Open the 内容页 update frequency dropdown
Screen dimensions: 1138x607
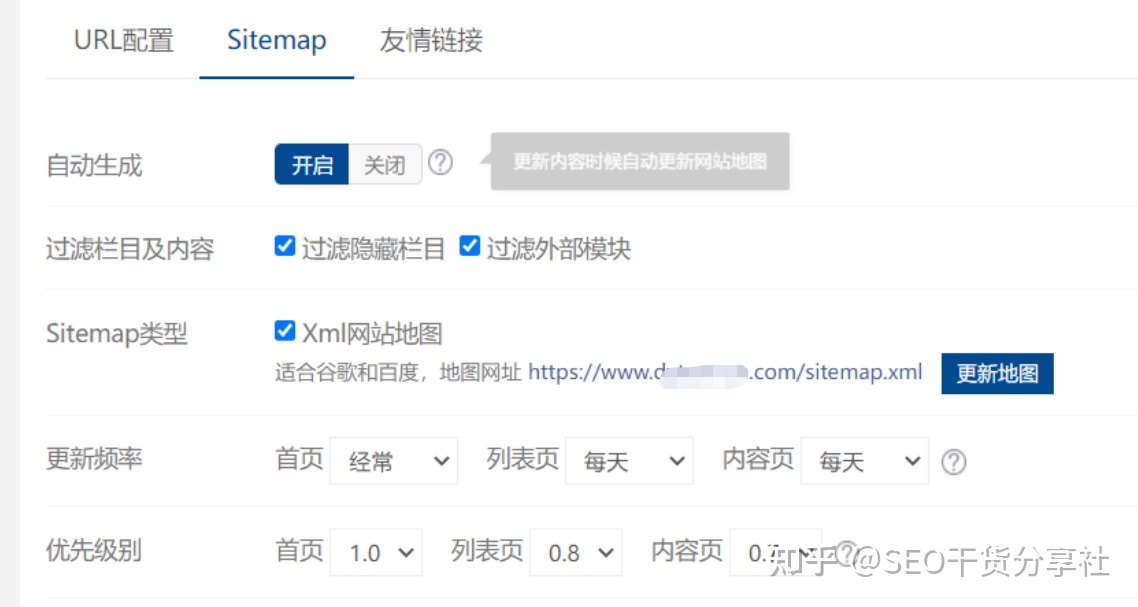point(865,461)
